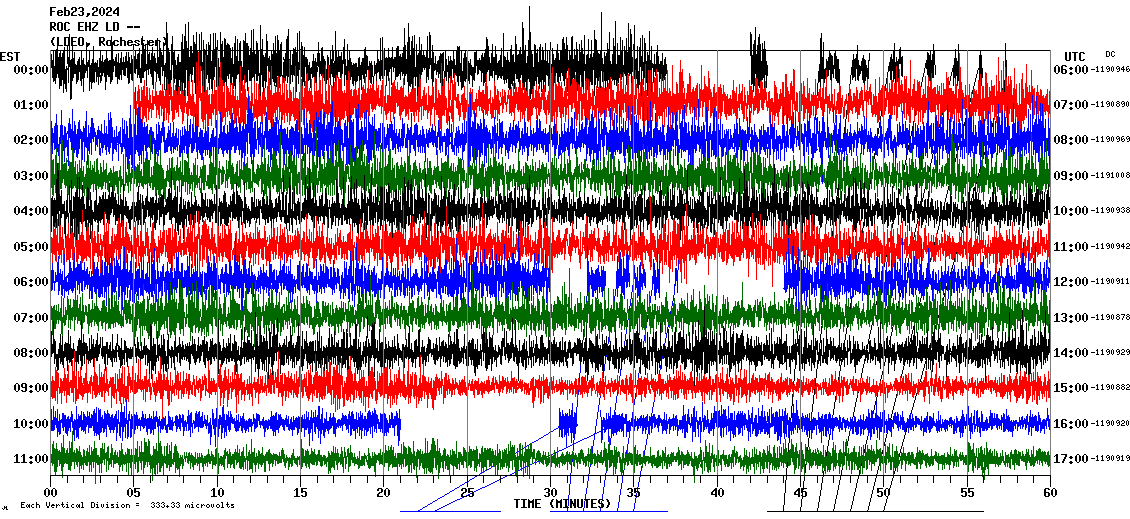Click the 00 minute axis tick label
Image resolution: width=1130 pixels, height=519 pixels.
pyautogui.click(x=50, y=493)
